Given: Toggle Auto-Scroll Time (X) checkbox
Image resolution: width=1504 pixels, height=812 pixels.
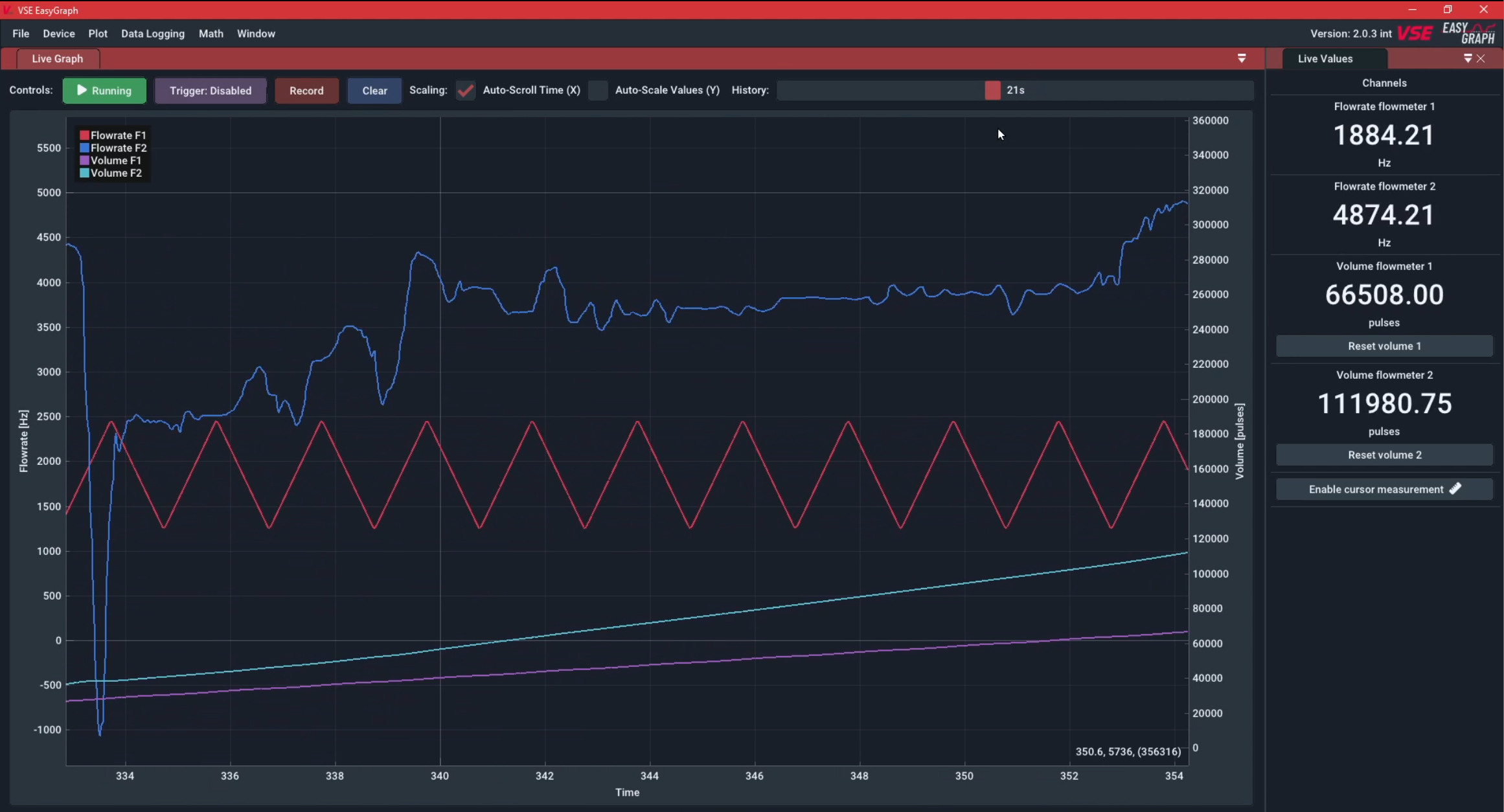Looking at the screenshot, I should [x=465, y=90].
